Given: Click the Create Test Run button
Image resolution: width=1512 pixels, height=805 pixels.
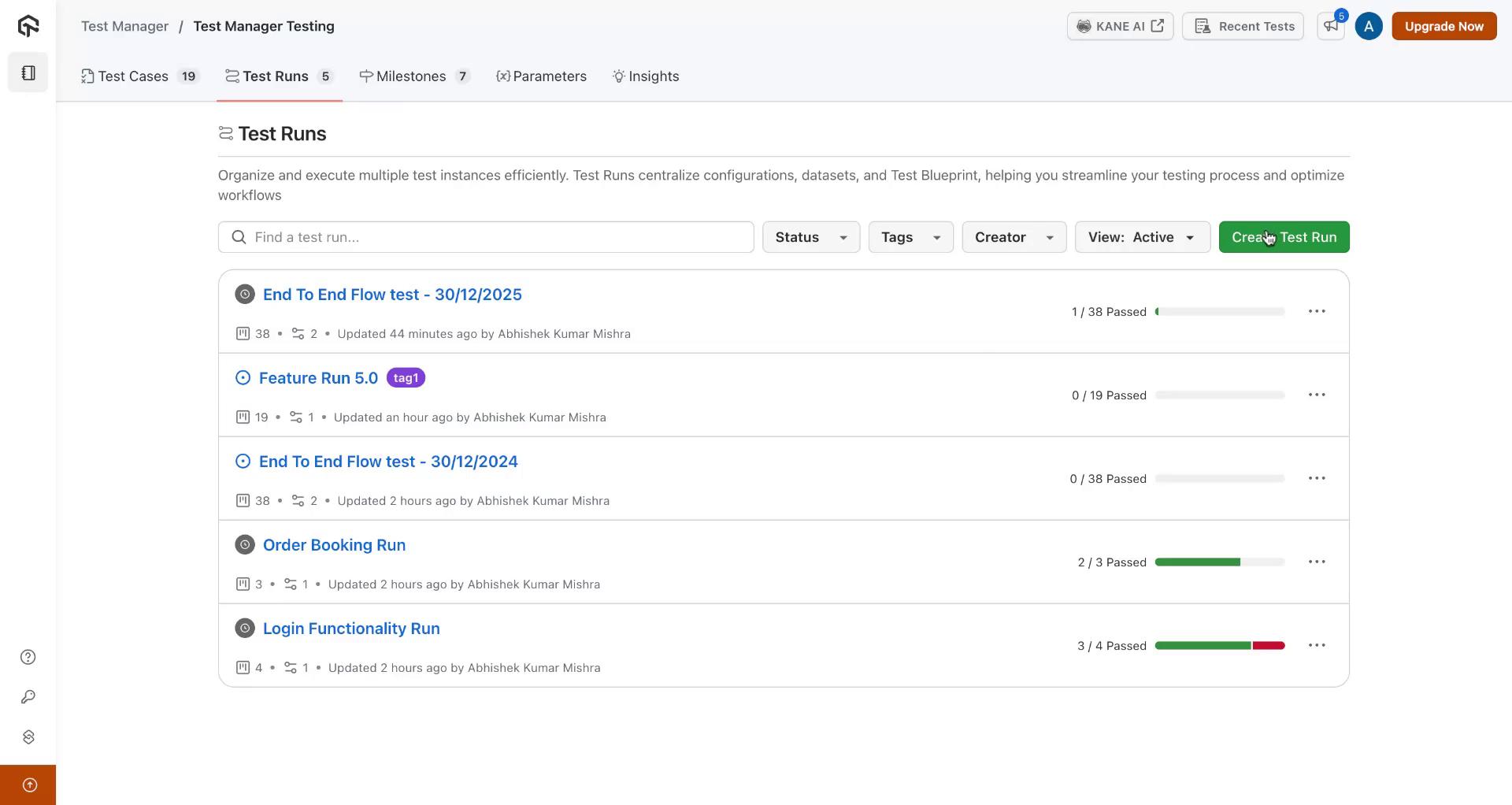Looking at the screenshot, I should tap(1284, 237).
